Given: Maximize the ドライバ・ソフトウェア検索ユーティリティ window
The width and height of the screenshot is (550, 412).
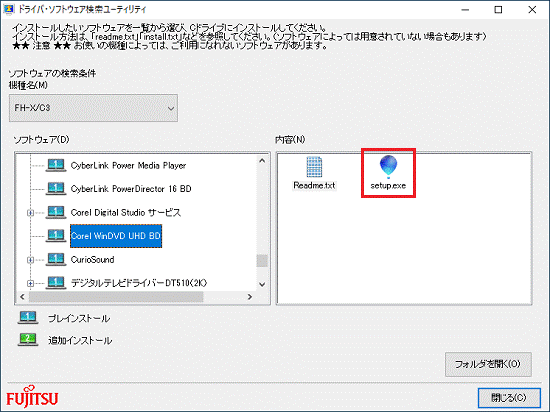Looking at the screenshot, I should click(x=498, y=10).
